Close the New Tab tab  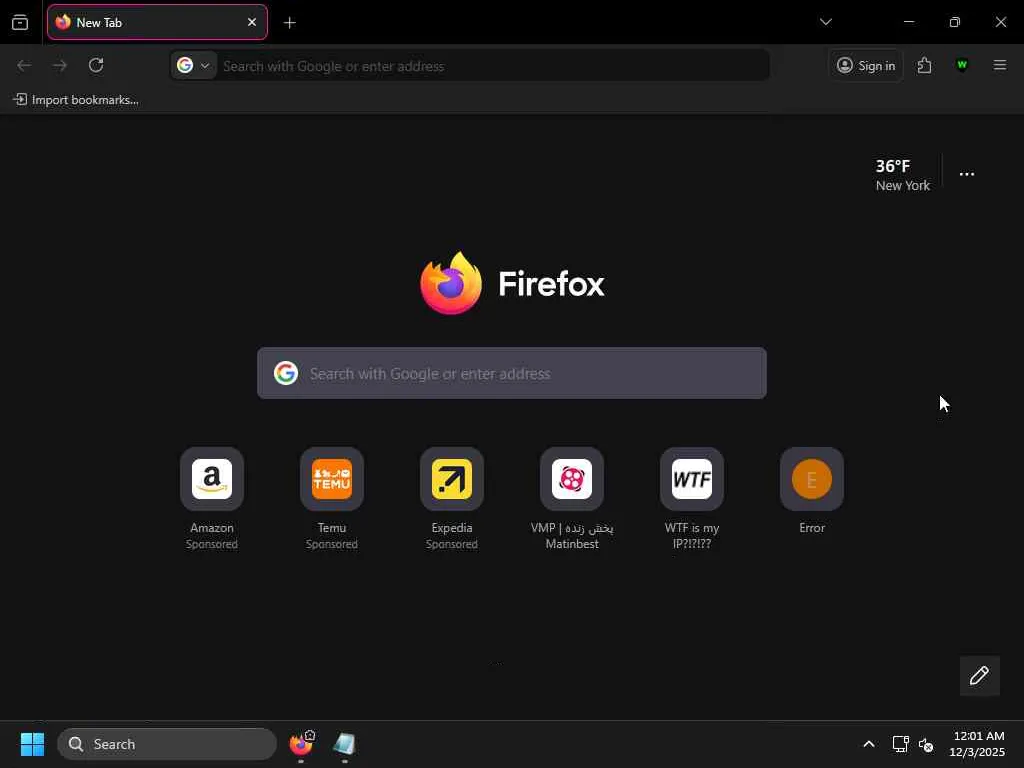(x=251, y=22)
